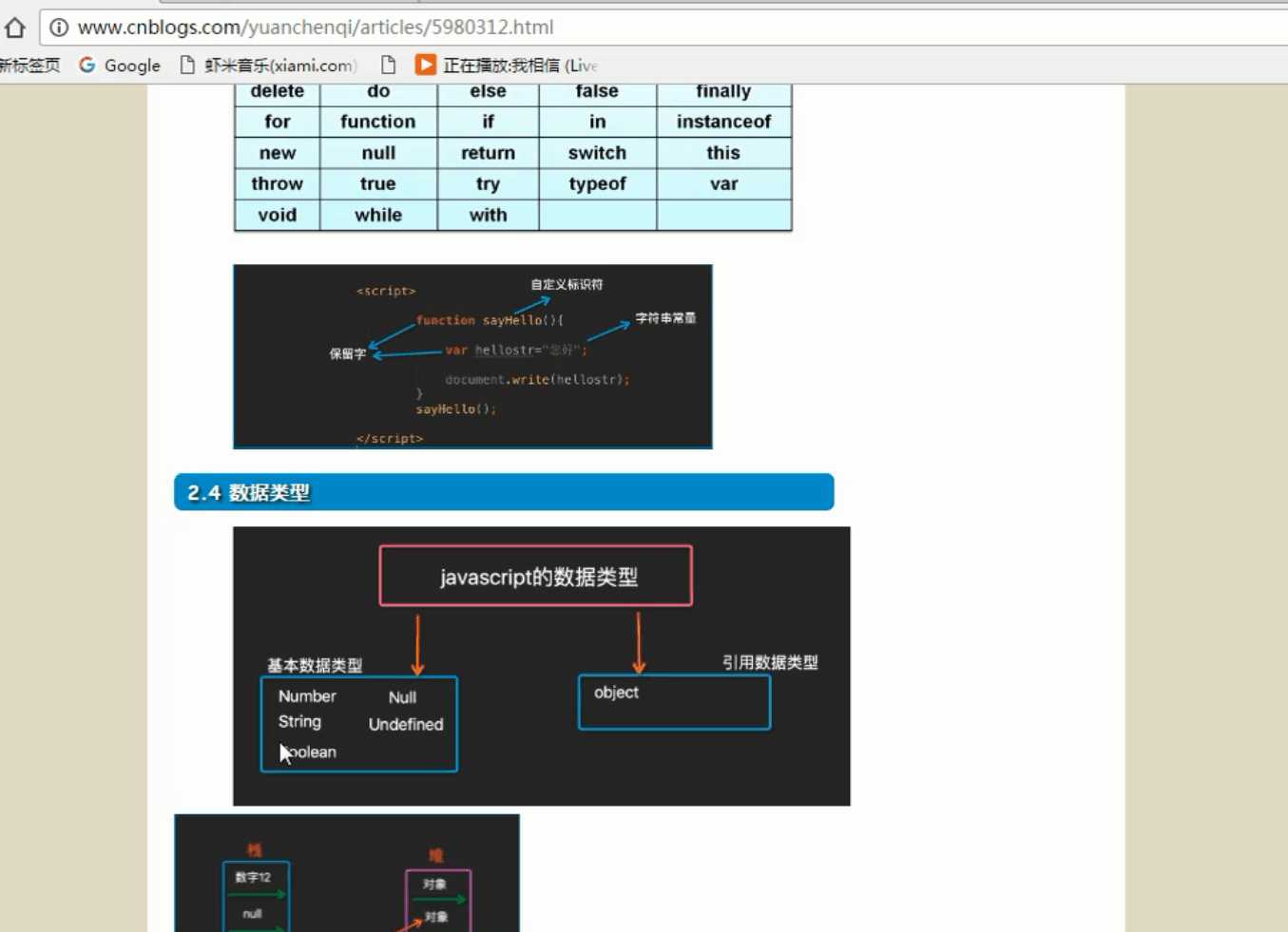Click the 'typeof' keyword cell
Viewport: 1288px width, 932px height.
tap(597, 184)
